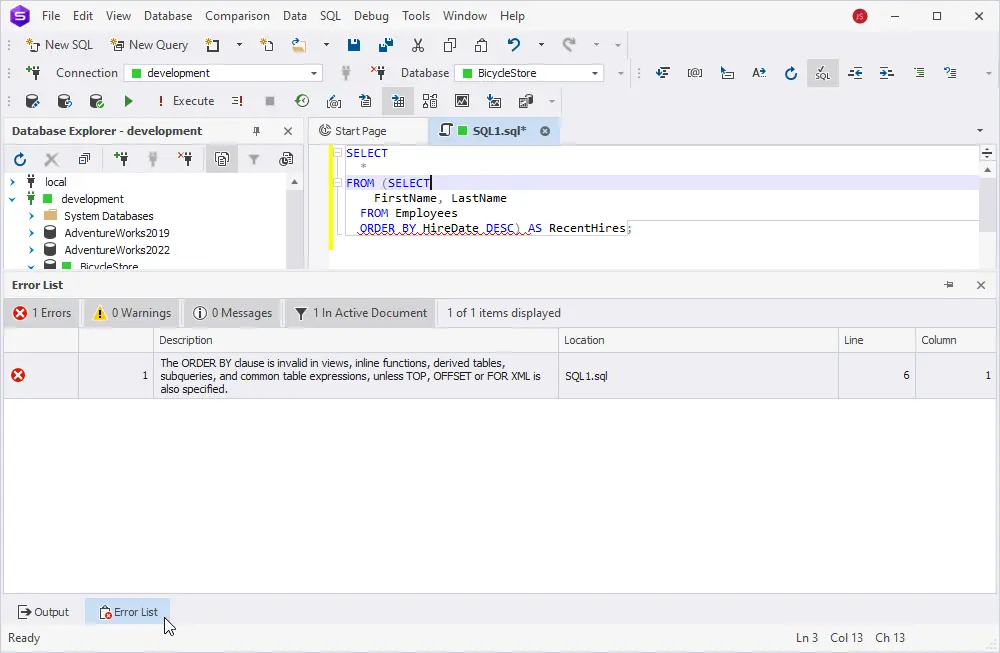Select the ORDER BY error row
The image size is (1000, 653).
(x=350, y=376)
